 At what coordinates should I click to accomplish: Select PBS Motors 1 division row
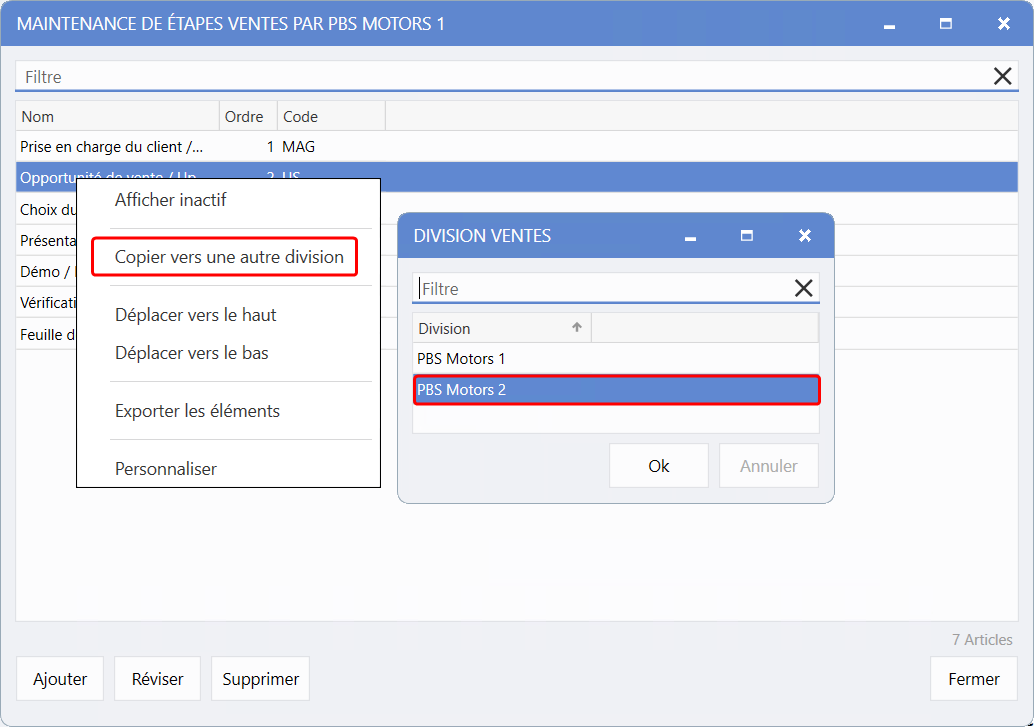[615, 358]
